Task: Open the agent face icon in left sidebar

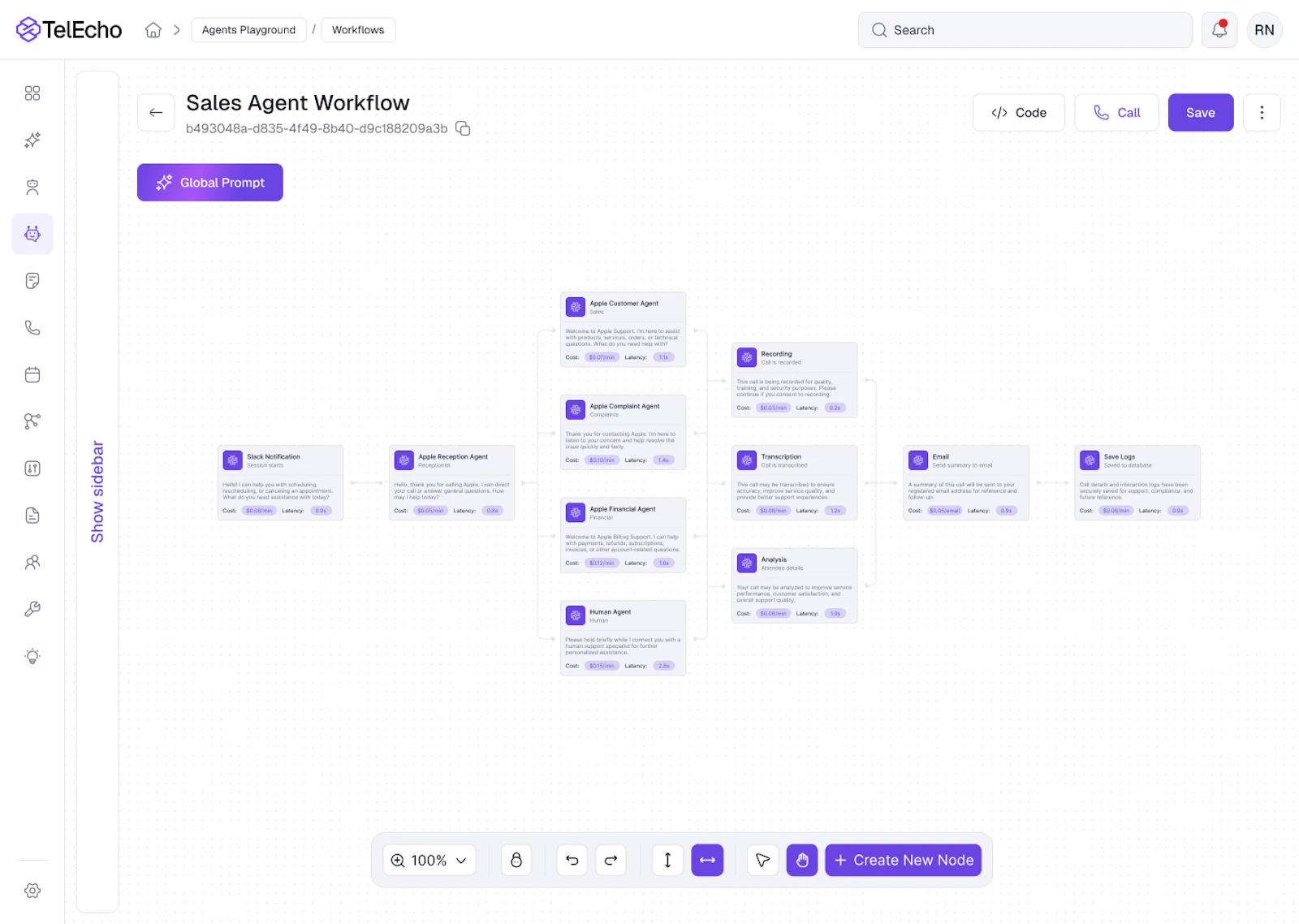Action: [x=32, y=188]
